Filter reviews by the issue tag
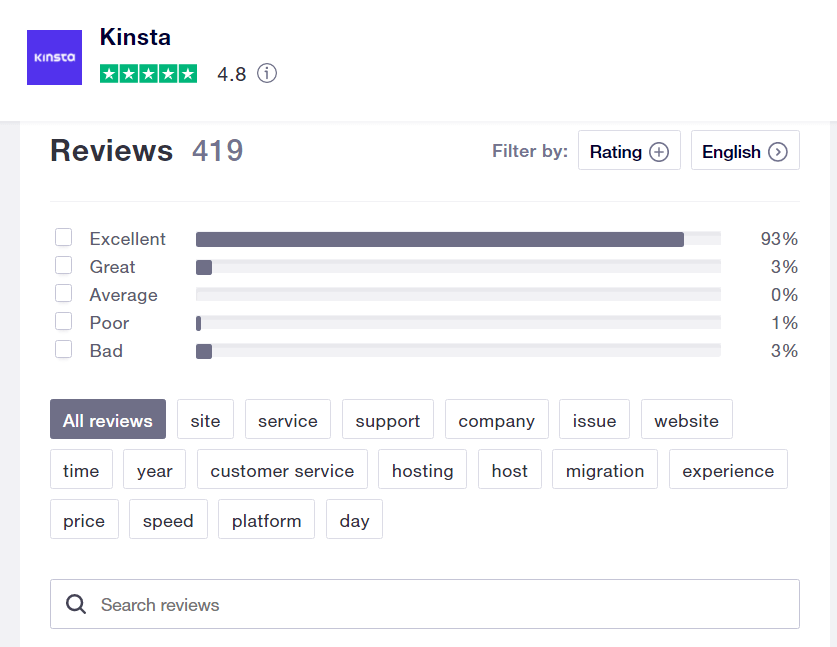Image resolution: width=837 pixels, height=647 pixels. click(x=594, y=420)
